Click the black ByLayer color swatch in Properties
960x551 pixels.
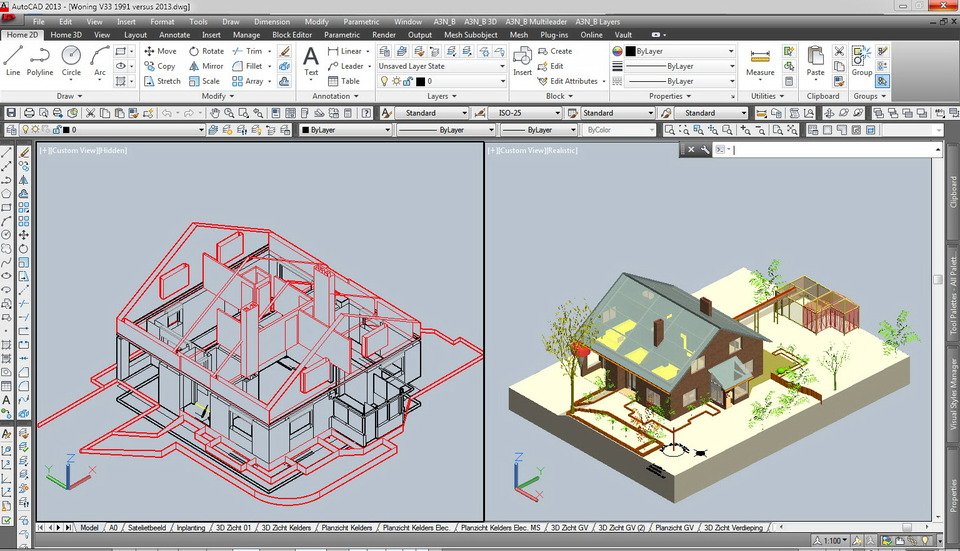point(630,51)
